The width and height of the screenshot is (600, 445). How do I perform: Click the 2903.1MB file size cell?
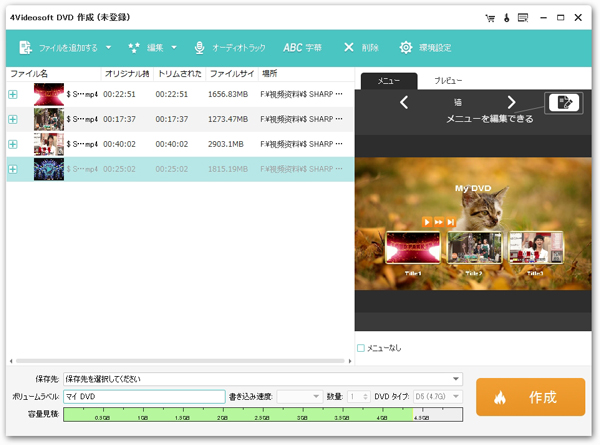coord(226,144)
